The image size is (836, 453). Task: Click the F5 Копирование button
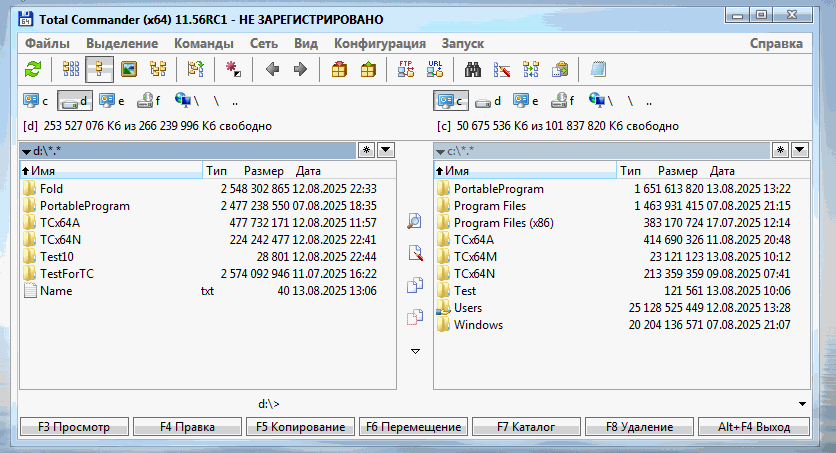coord(300,427)
